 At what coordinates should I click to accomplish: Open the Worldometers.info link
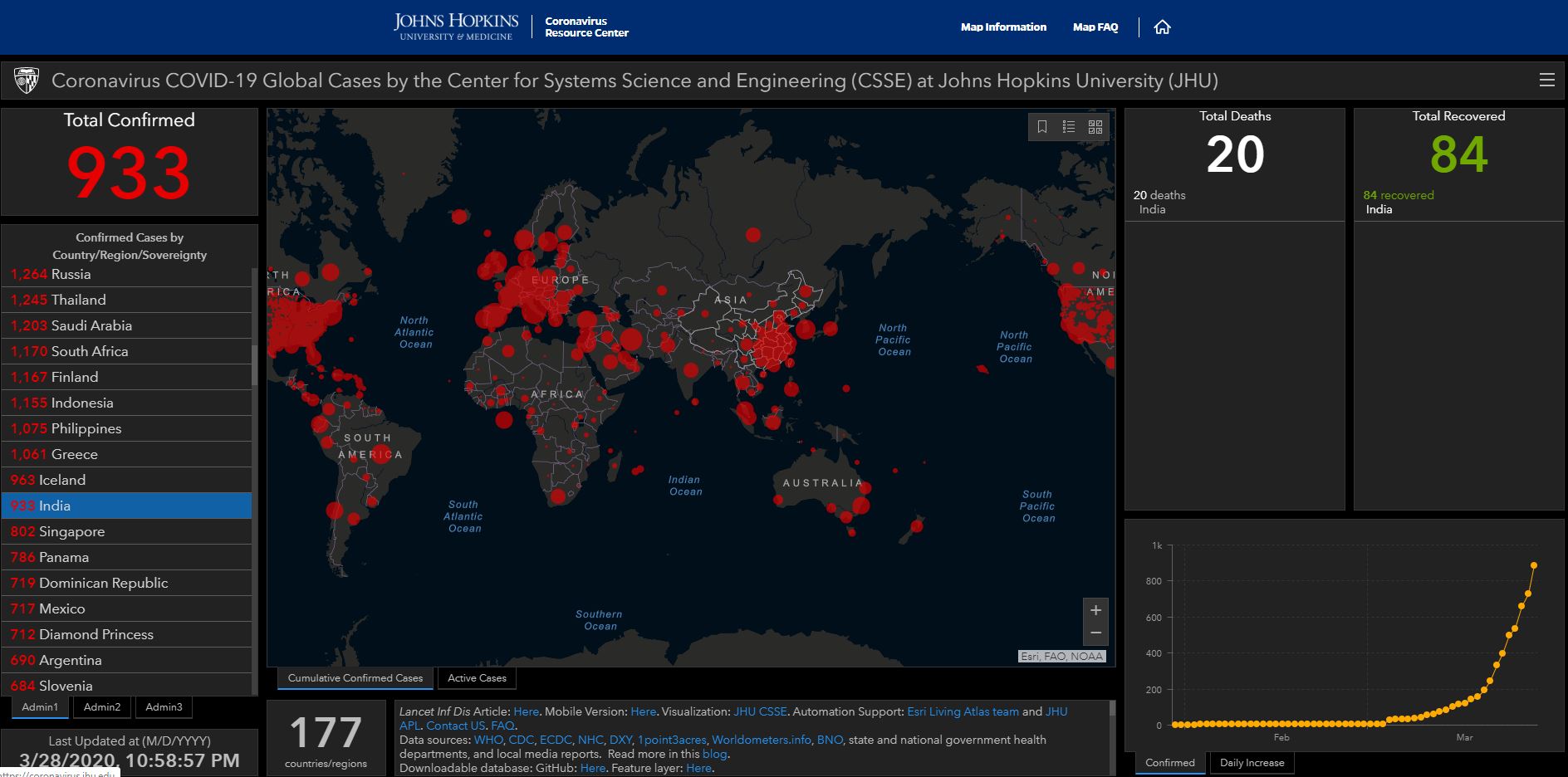(x=762, y=740)
